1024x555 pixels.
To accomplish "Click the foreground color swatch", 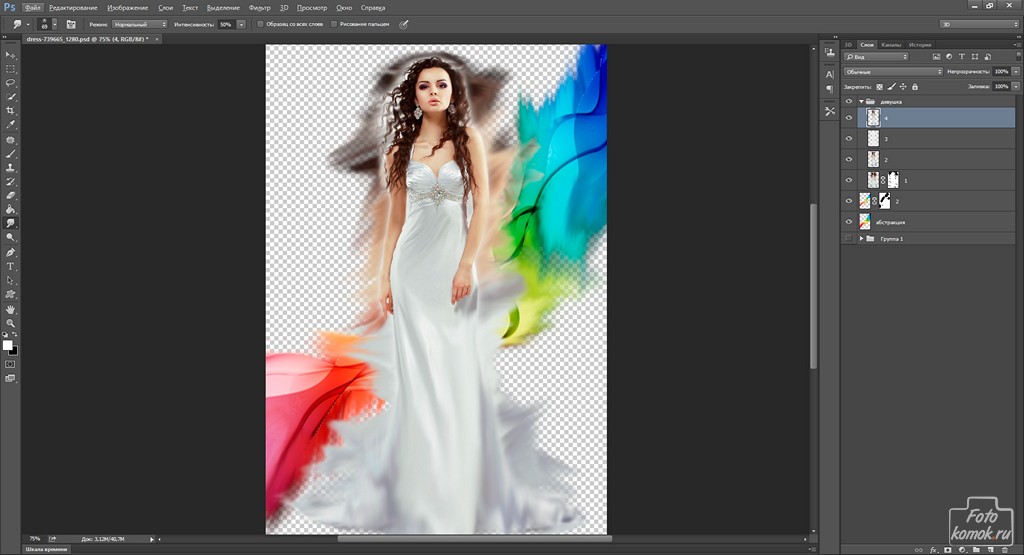I will [8, 345].
